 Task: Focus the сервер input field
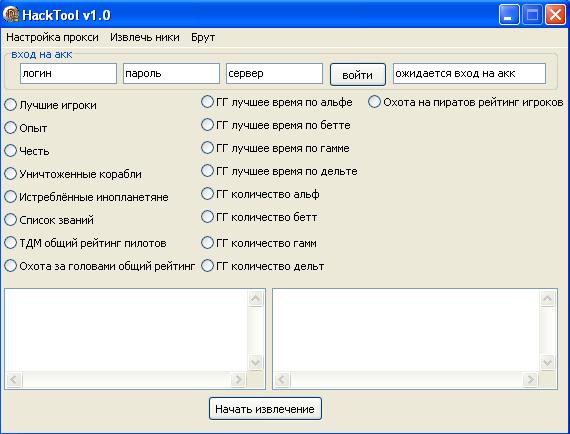tap(274, 74)
